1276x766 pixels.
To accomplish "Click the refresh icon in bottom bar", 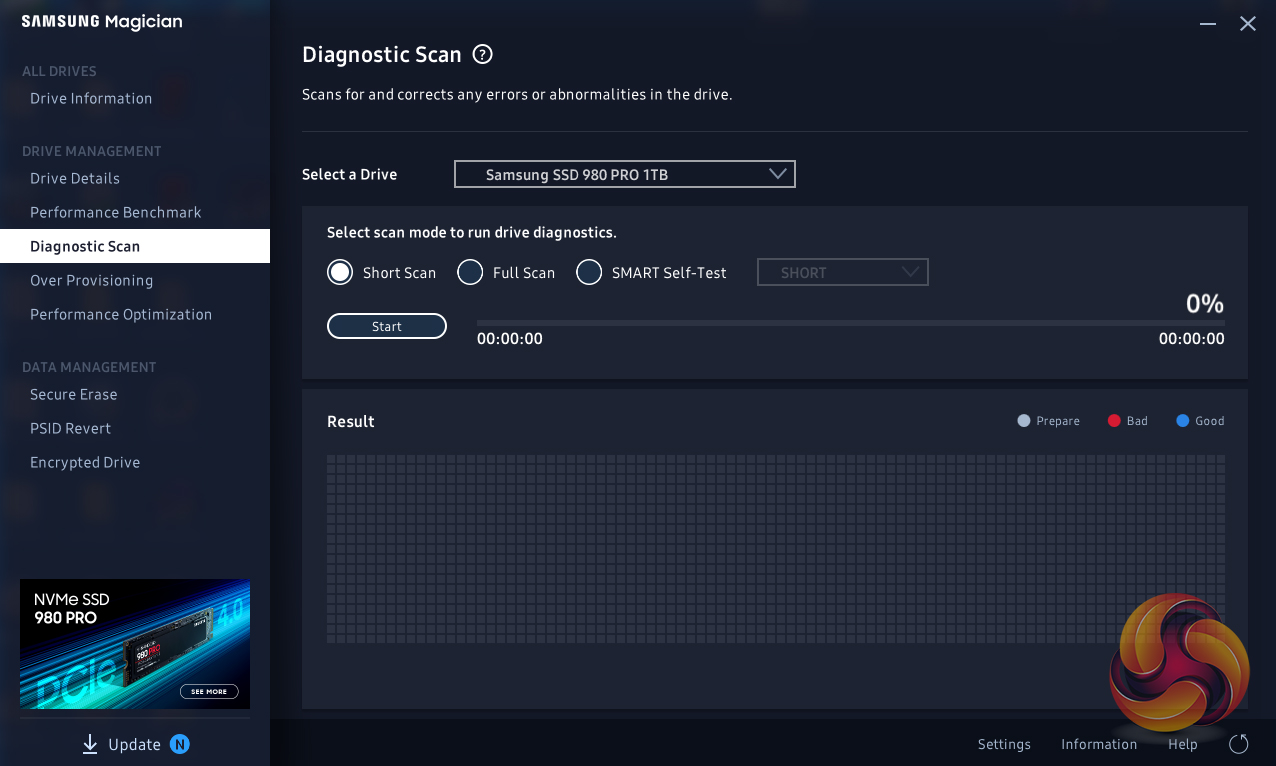I will (x=1239, y=744).
